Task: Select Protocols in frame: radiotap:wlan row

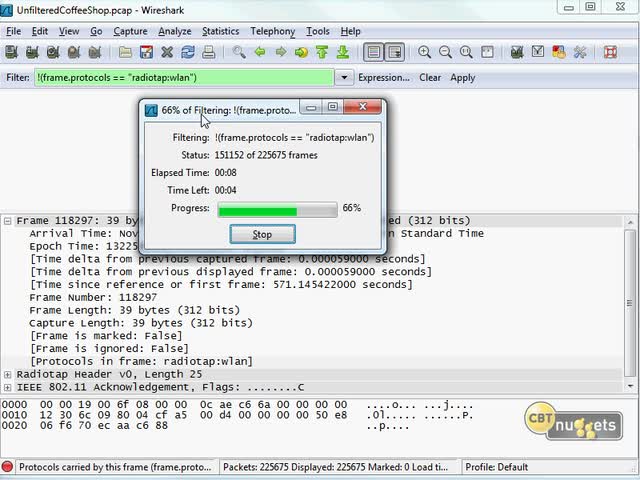Action: 141,362
